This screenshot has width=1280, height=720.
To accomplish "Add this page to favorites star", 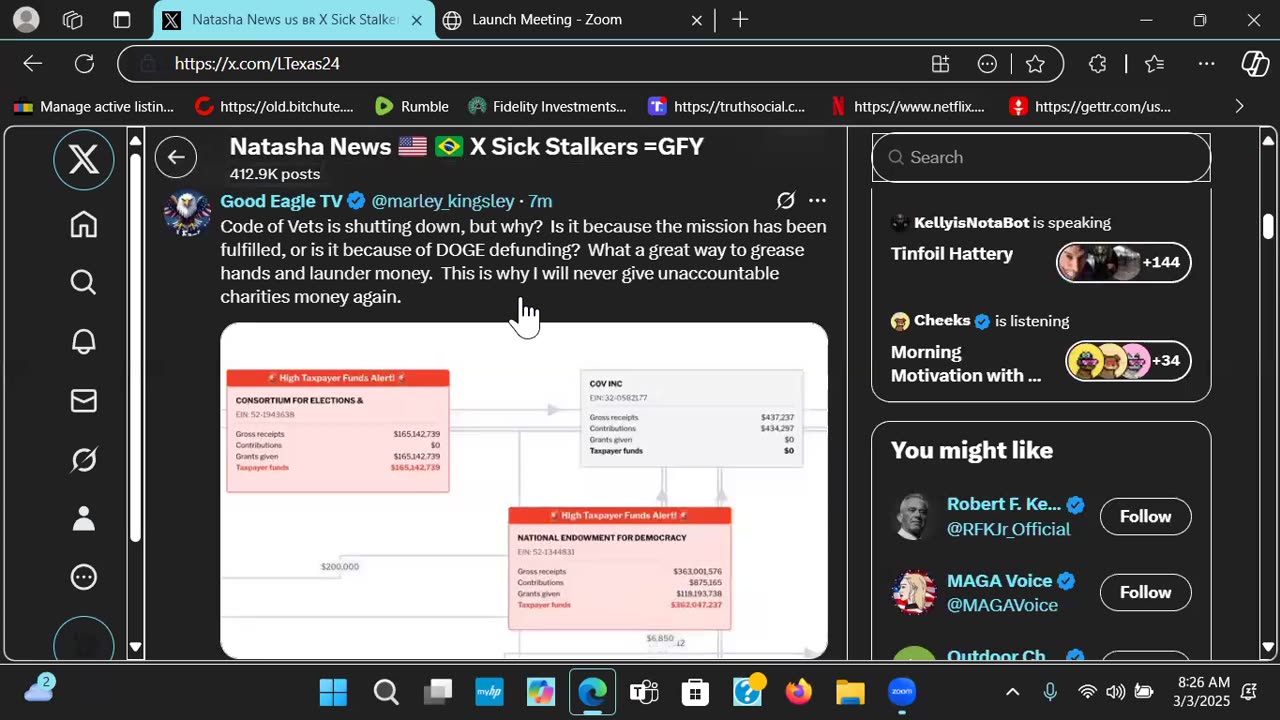I will pyautogui.click(x=1035, y=64).
